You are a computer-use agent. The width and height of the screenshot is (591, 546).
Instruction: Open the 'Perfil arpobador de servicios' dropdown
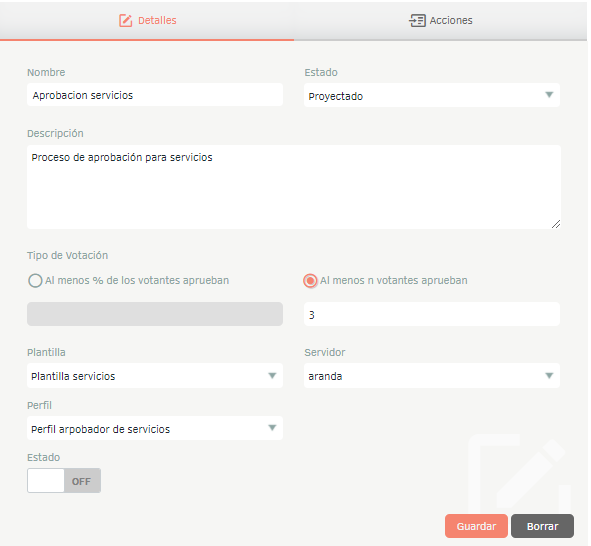155,428
